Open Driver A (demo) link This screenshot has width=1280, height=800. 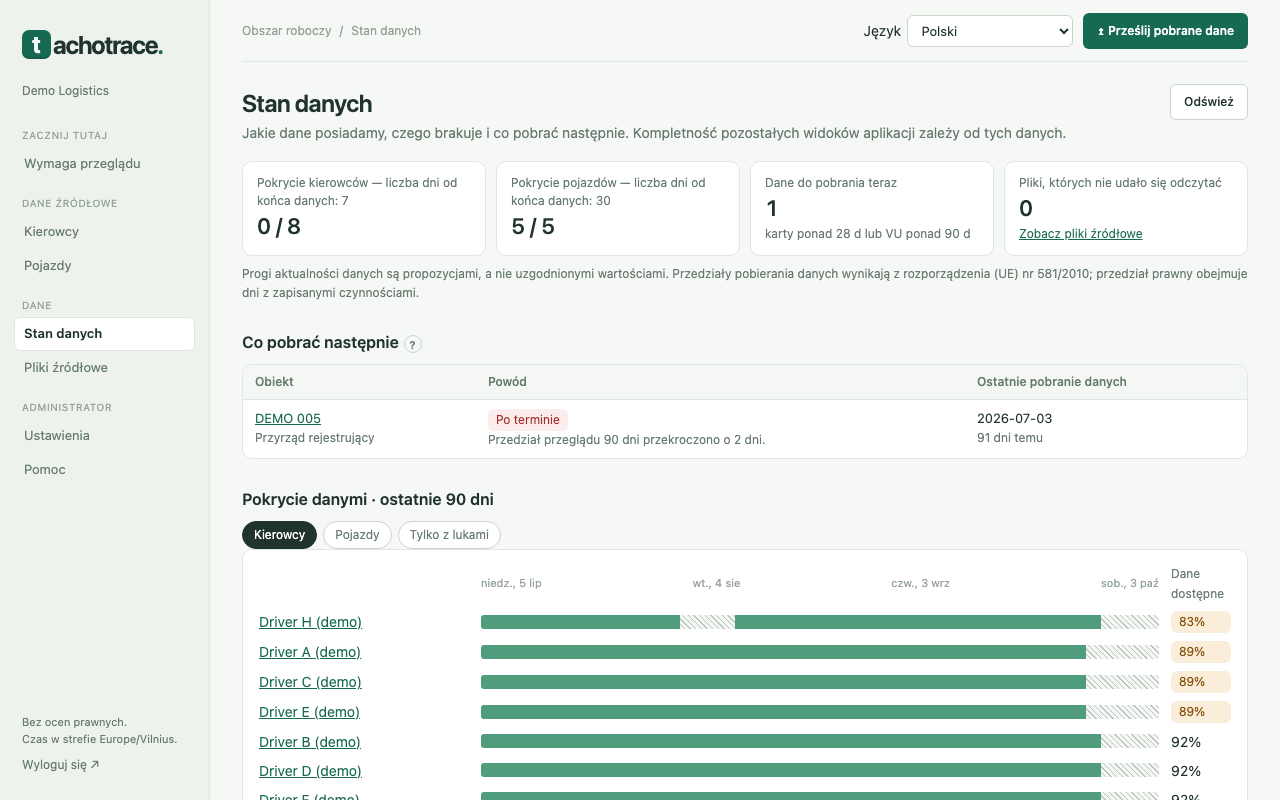pyautogui.click(x=310, y=652)
